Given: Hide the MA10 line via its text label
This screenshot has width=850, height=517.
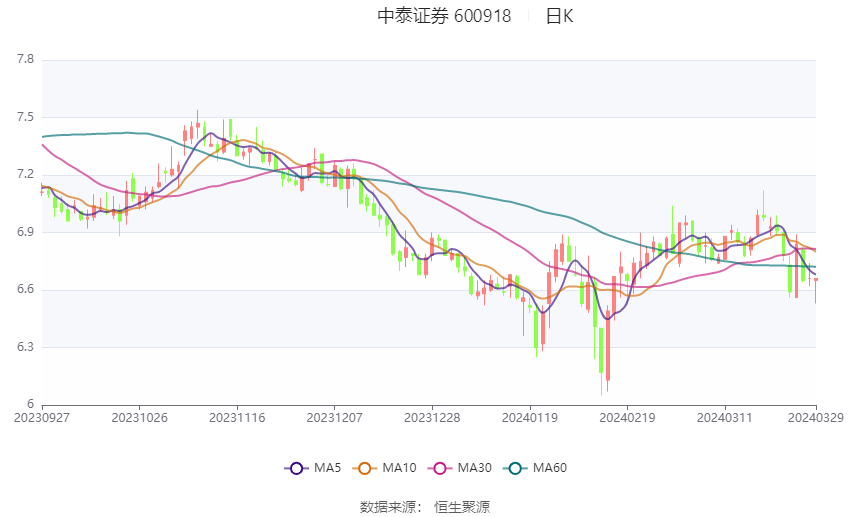Looking at the screenshot, I should 399,468.
